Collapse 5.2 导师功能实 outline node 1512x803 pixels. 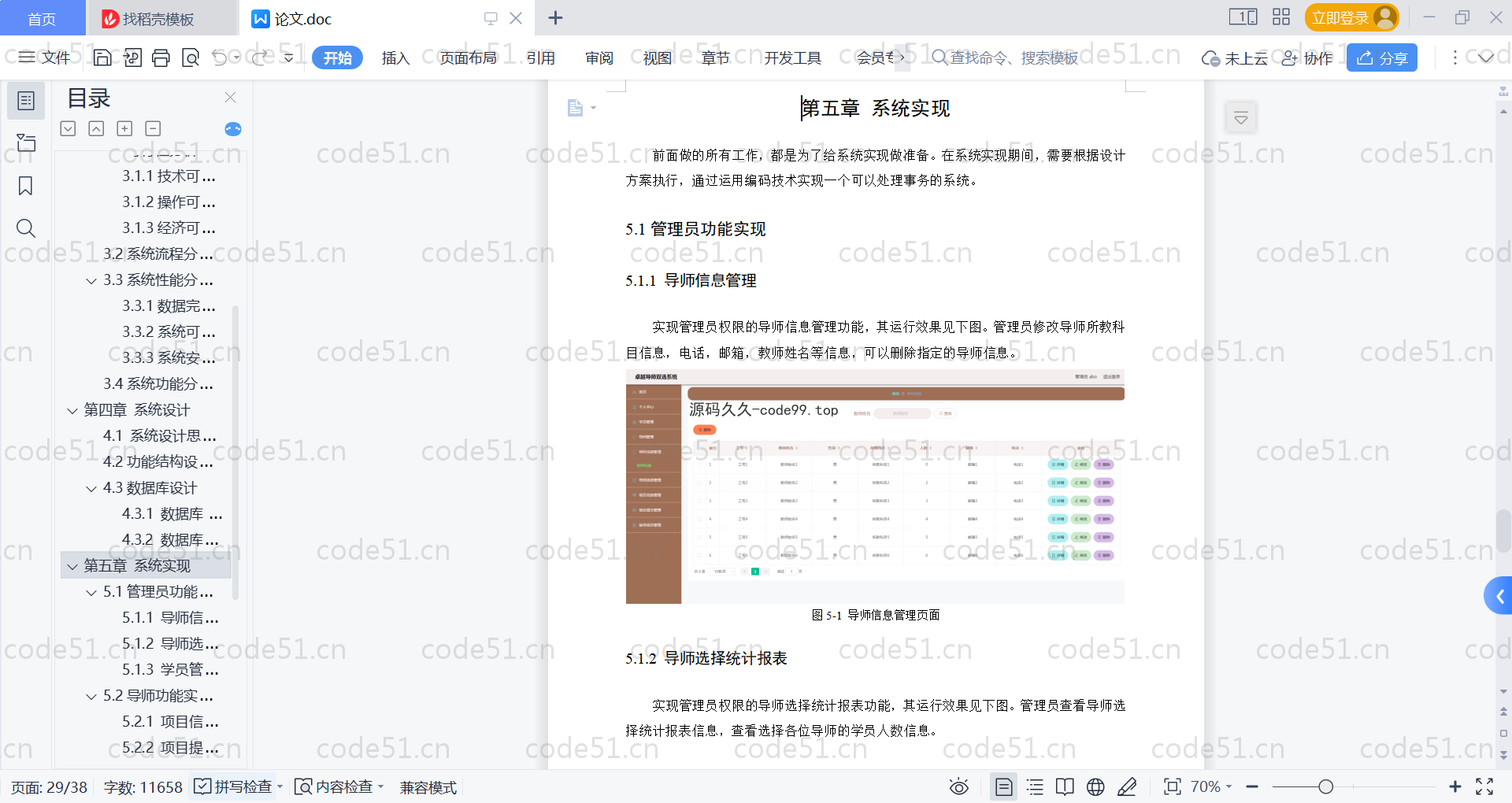(x=91, y=696)
